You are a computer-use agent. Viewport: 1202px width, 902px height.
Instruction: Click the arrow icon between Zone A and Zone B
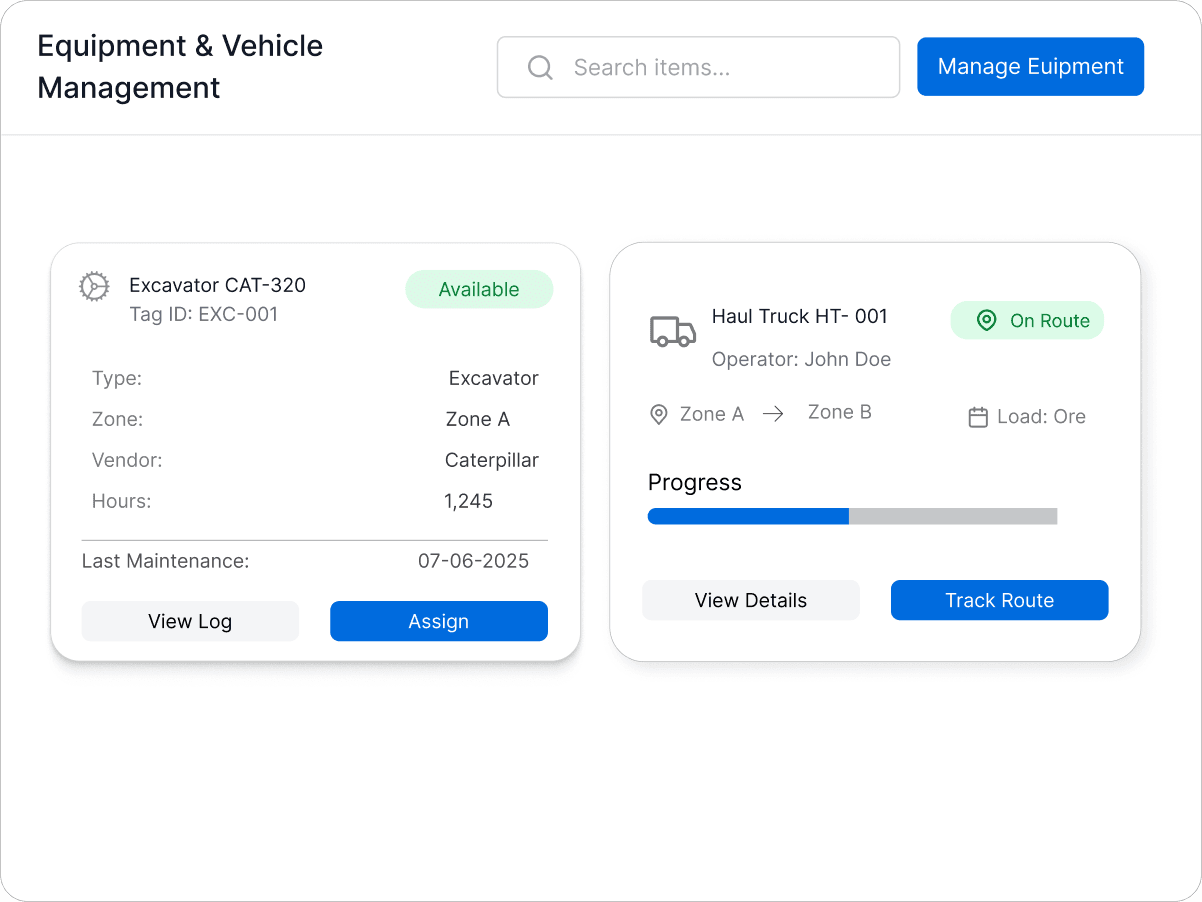(774, 413)
